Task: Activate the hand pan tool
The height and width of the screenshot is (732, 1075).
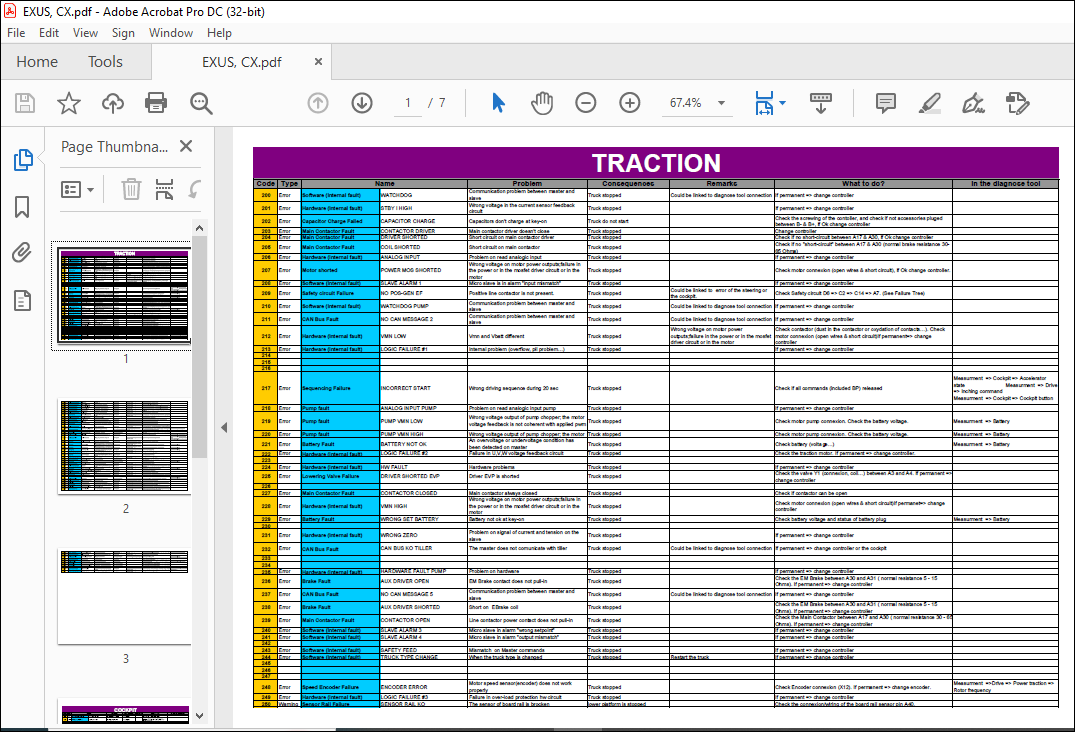Action: [x=542, y=103]
